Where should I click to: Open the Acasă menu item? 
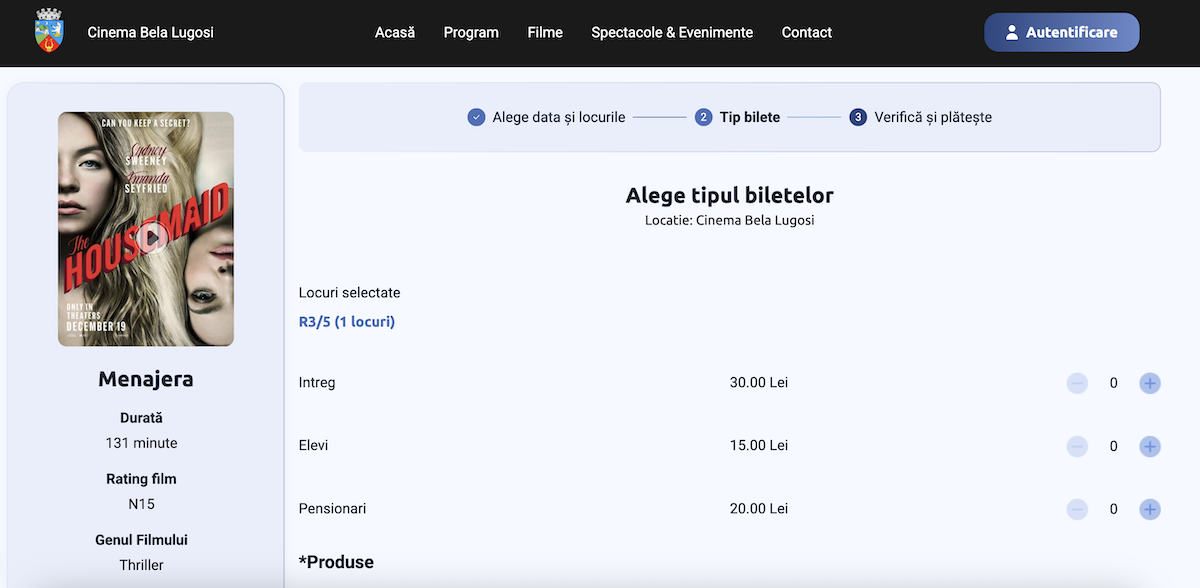click(395, 32)
